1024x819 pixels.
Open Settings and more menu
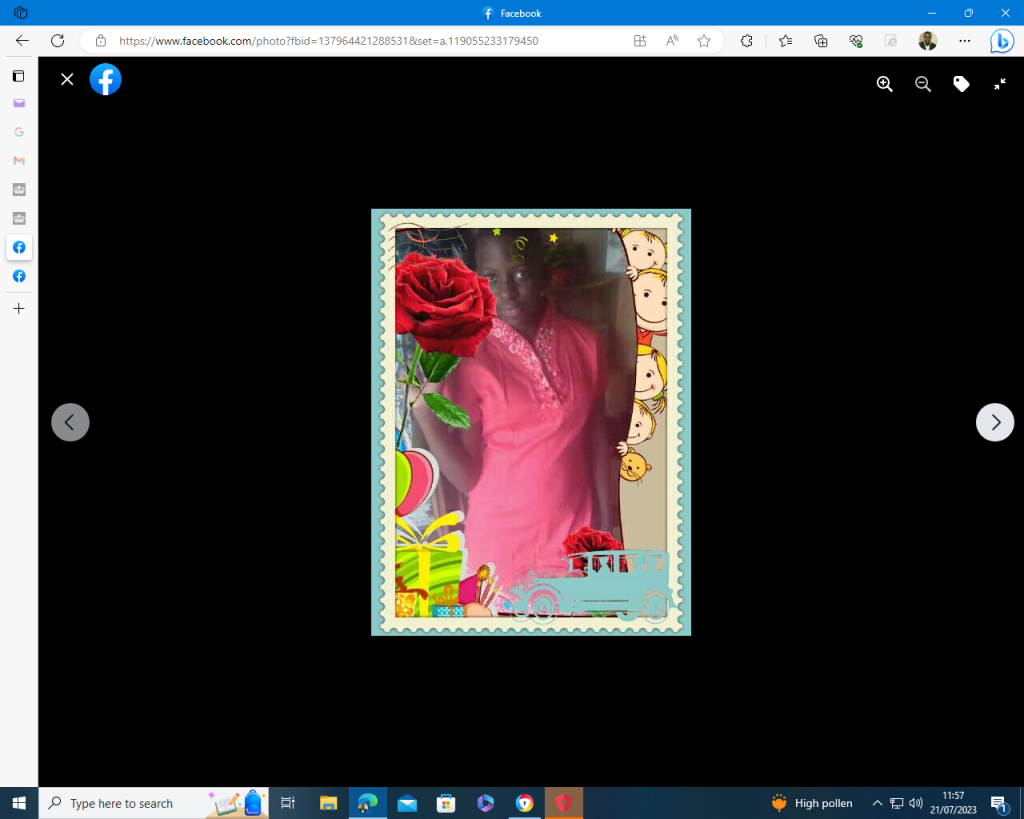[964, 41]
